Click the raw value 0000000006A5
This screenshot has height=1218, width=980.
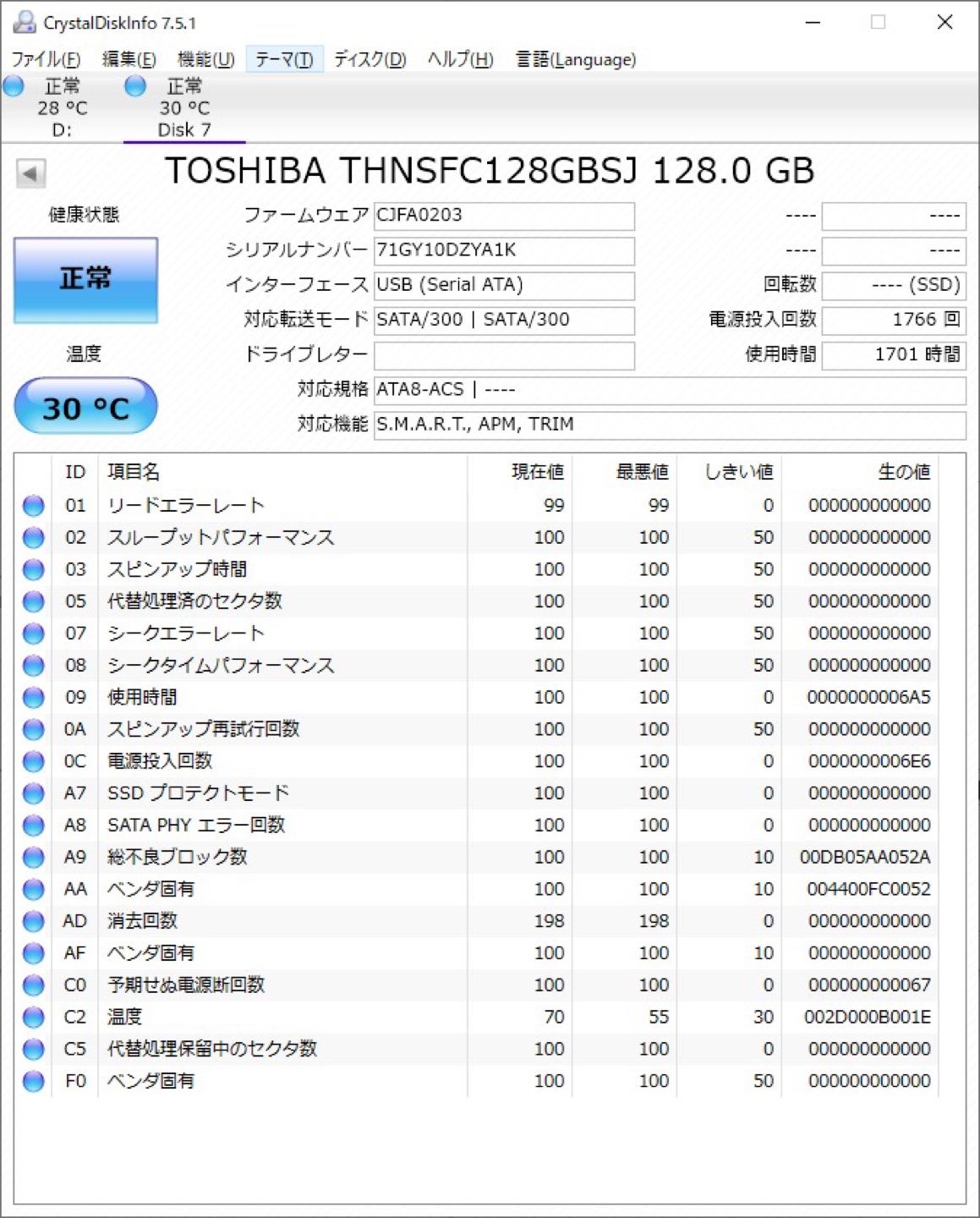coord(868,698)
